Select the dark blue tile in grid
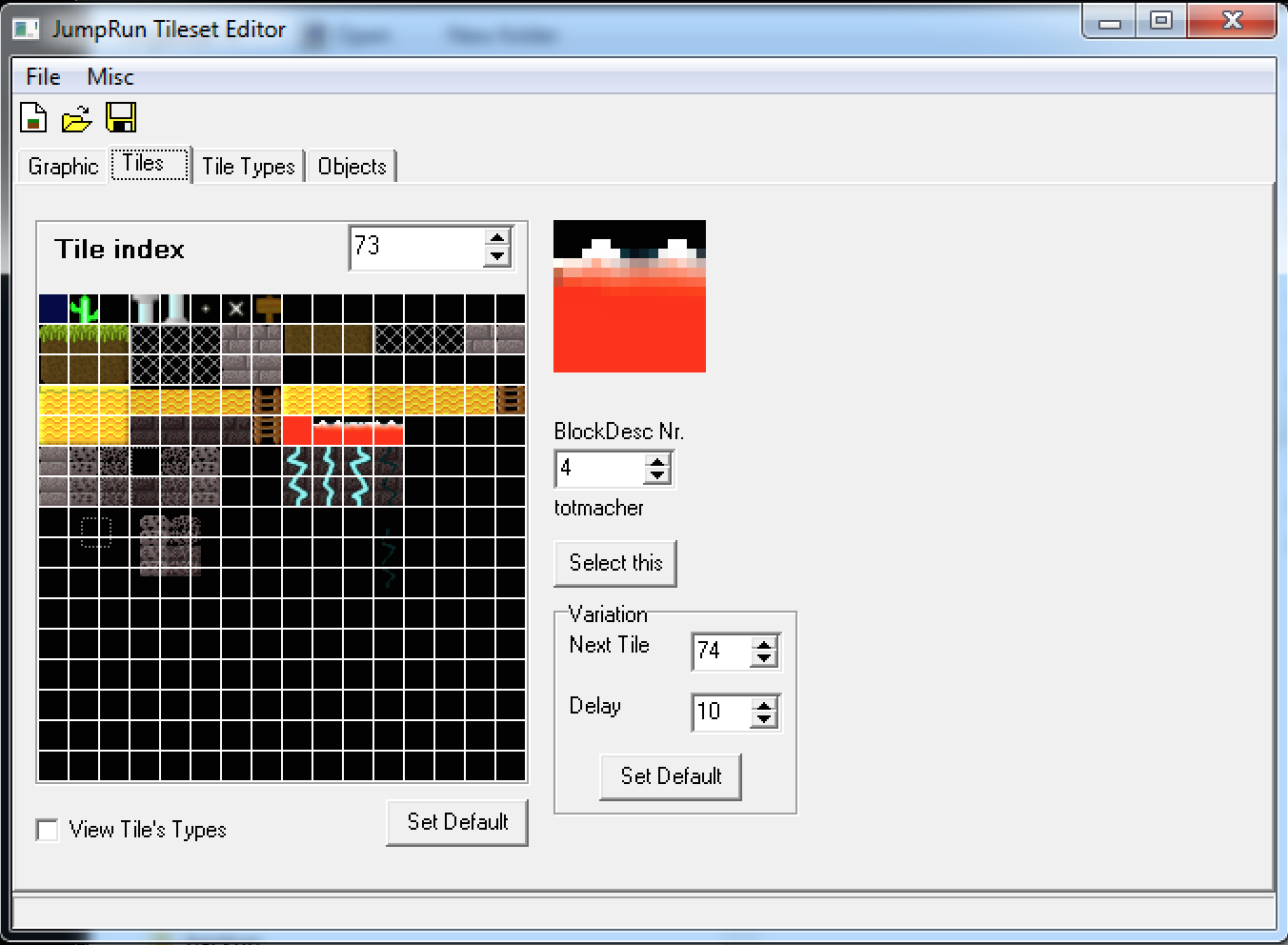1288x945 pixels. [53, 309]
